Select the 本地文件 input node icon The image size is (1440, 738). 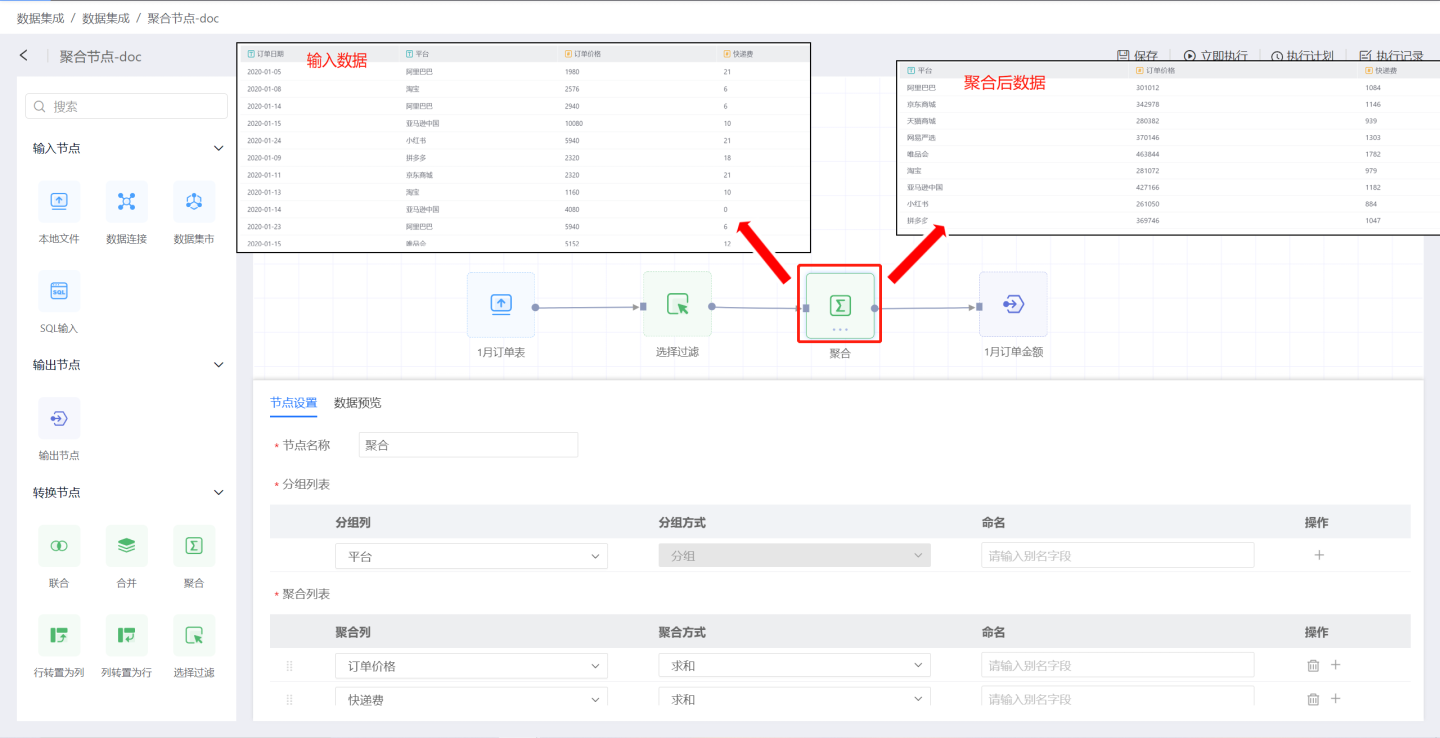[x=59, y=202]
